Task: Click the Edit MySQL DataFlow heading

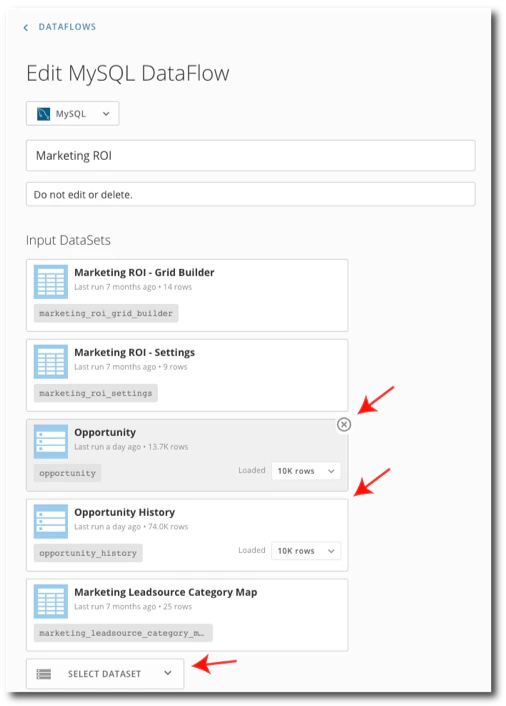Action: pyautogui.click(x=128, y=73)
